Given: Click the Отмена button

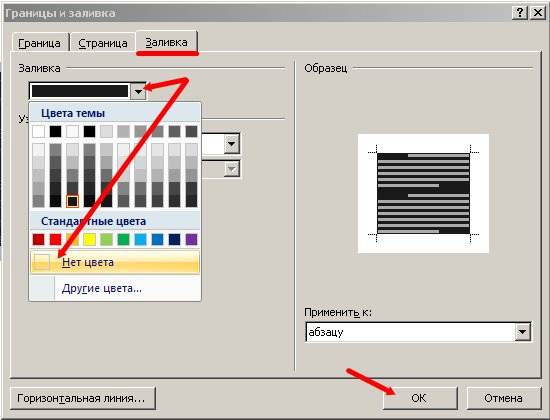Looking at the screenshot, I should click(x=504, y=398).
